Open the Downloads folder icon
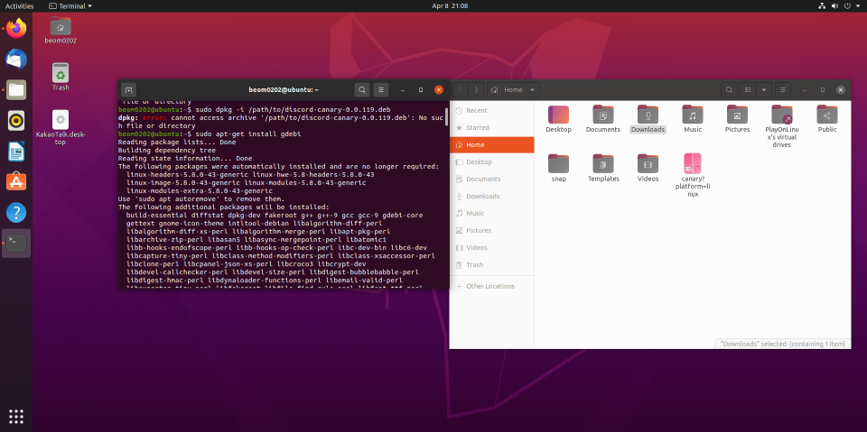 tap(647, 115)
